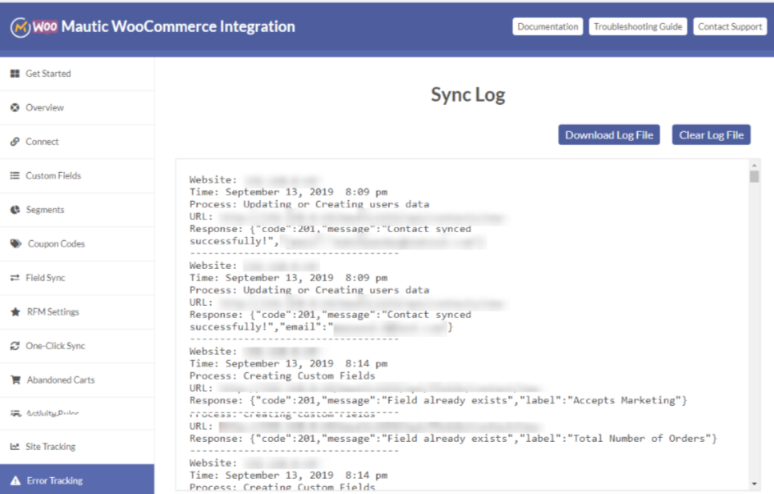This screenshot has height=494, width=774.
Task: Click the sync log scrollbar thumb
Action: pos(754,177)
